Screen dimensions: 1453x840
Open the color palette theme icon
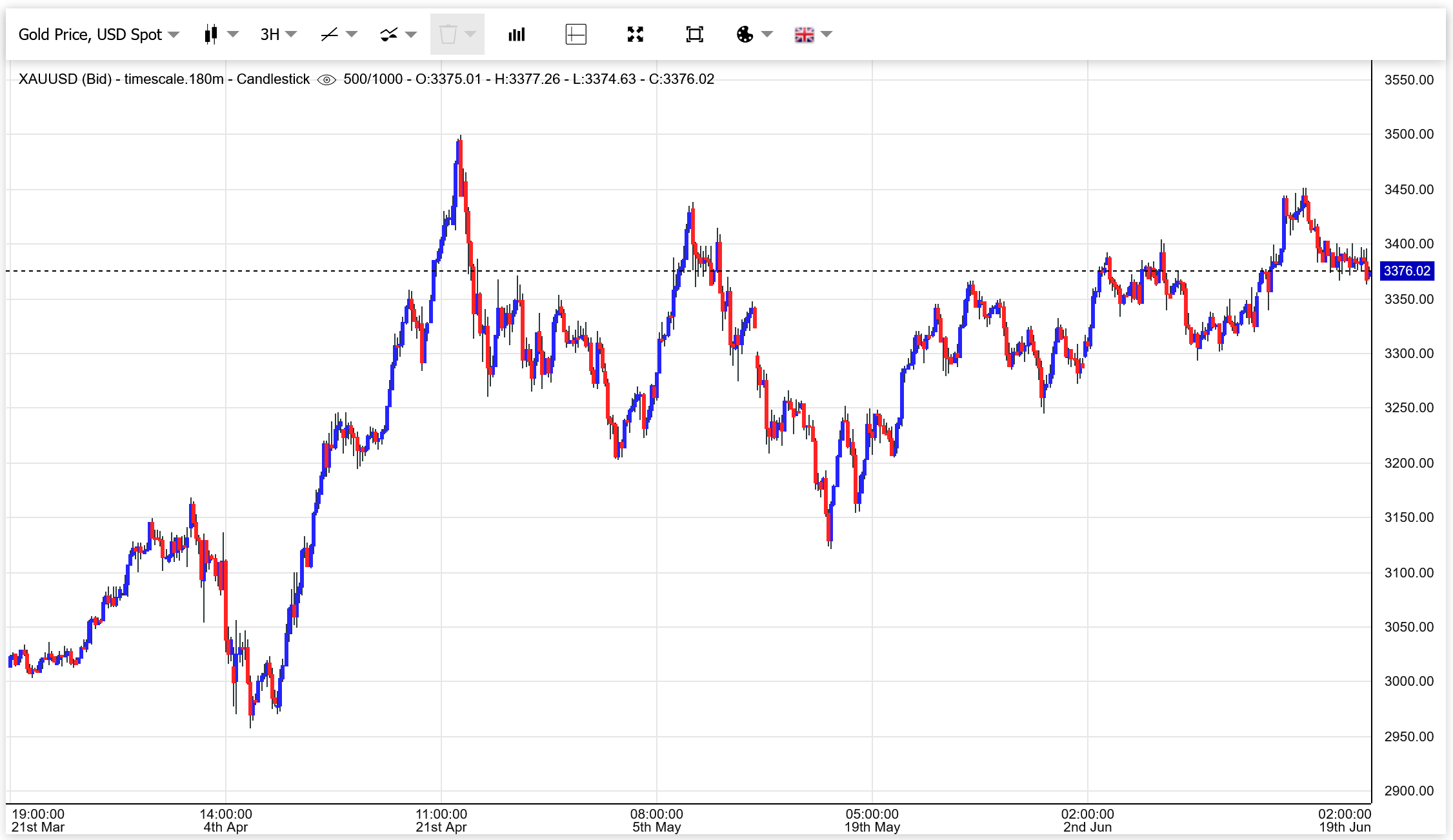(x=745, y=34)
